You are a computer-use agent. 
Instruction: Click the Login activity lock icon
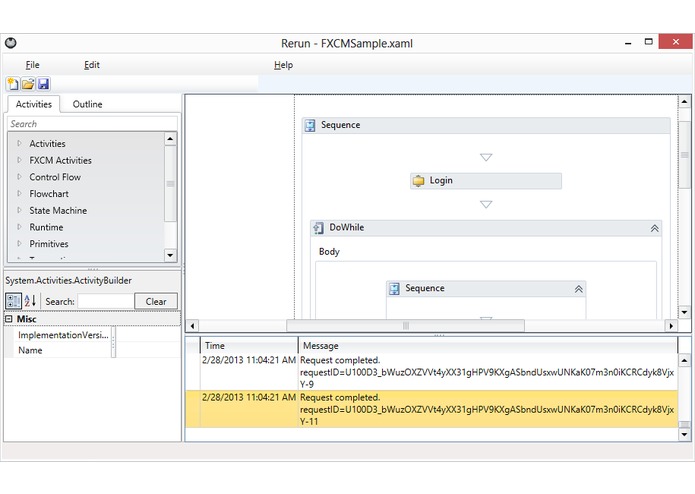(418, 181)
